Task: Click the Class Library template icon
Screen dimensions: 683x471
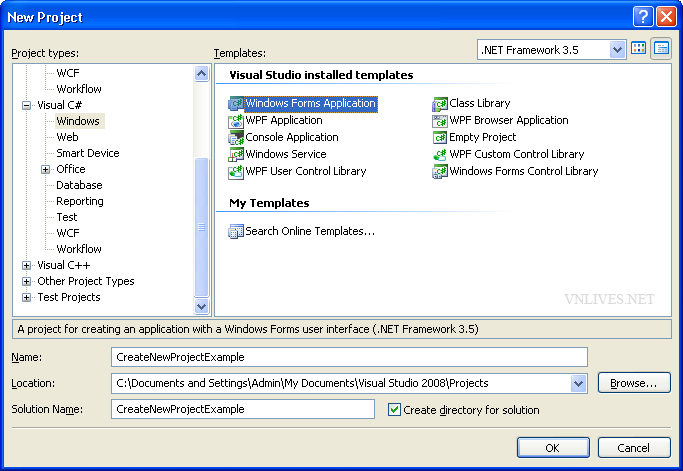Action: 440,104
